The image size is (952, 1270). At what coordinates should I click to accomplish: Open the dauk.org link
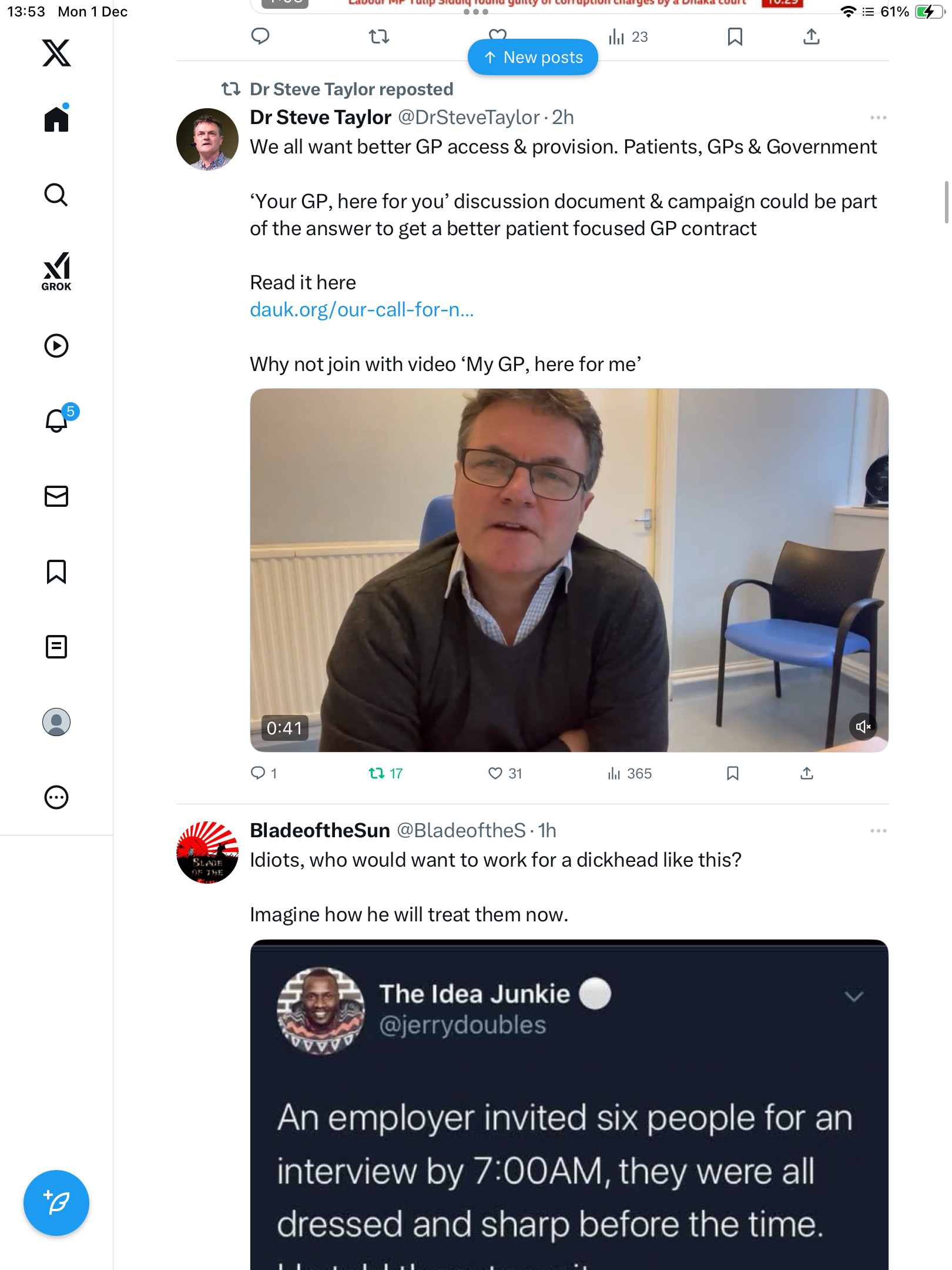(361, 310)
